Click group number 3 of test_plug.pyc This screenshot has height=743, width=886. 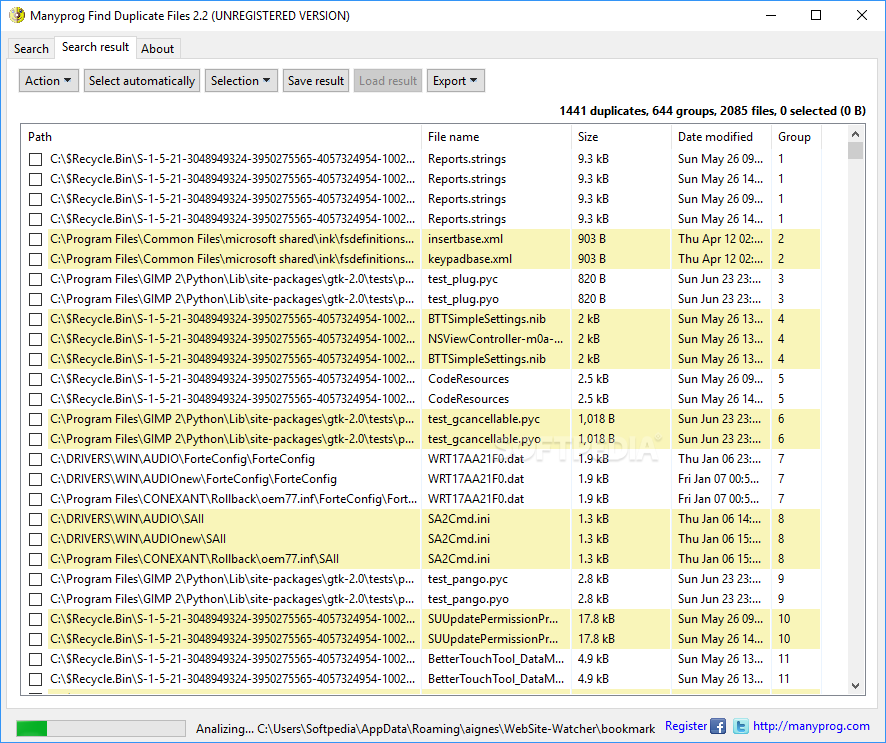tap(781, 279)
